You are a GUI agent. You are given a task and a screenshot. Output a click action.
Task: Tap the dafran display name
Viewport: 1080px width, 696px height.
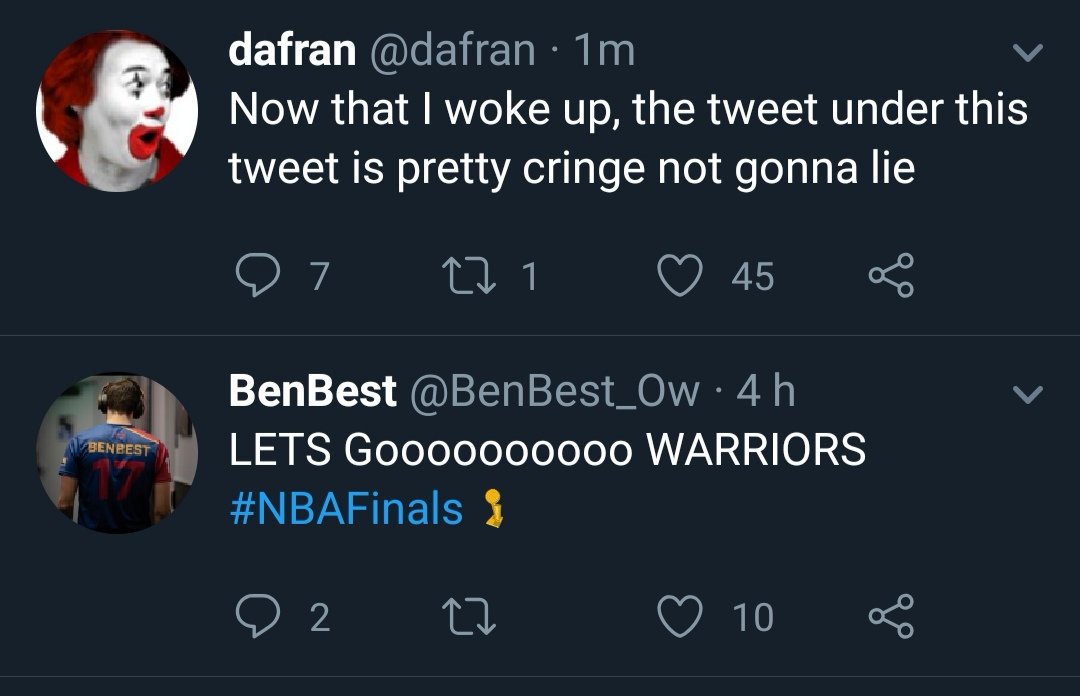pyautogui.click(x=292, y=50)
